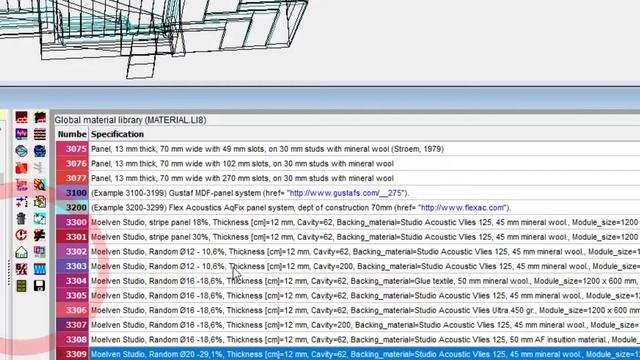Click the dark red brick wall icon

coord(22,118)
